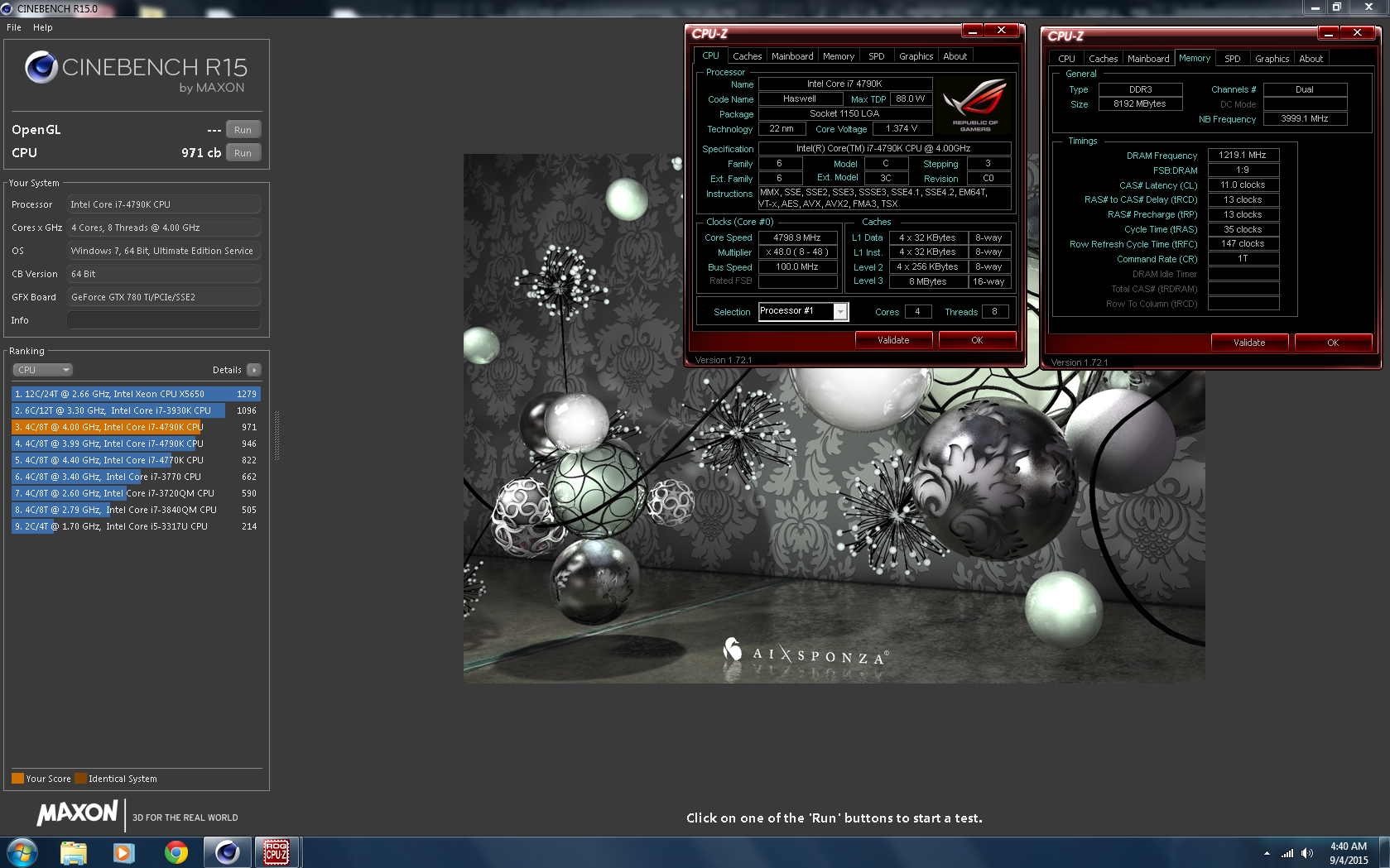
Task: Click the GFX Board GeForce GTX 780 Ti field
Action: [x=164, y=297]
